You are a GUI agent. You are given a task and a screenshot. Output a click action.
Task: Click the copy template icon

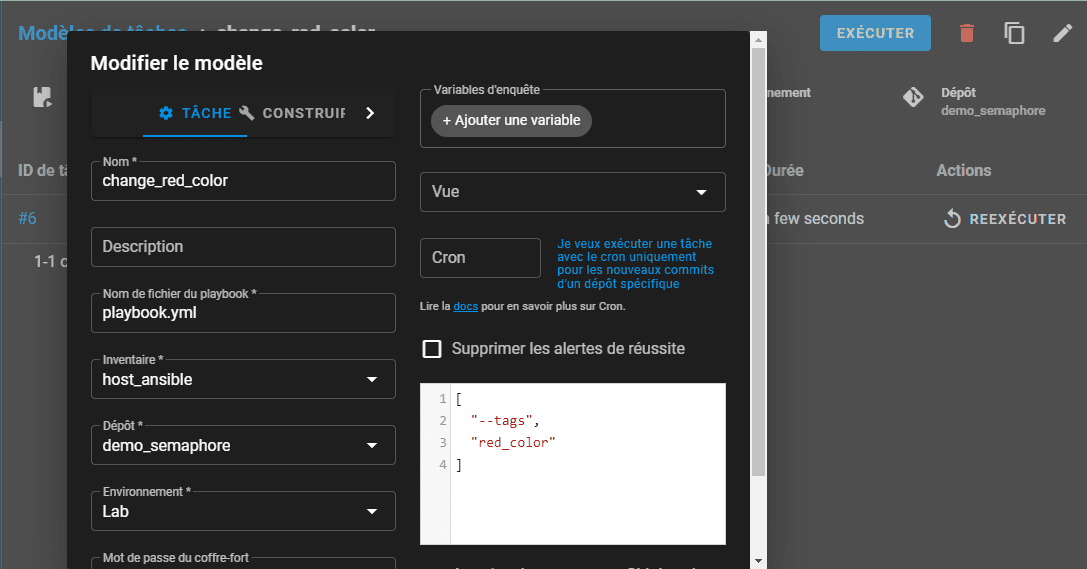(1014, 33)
